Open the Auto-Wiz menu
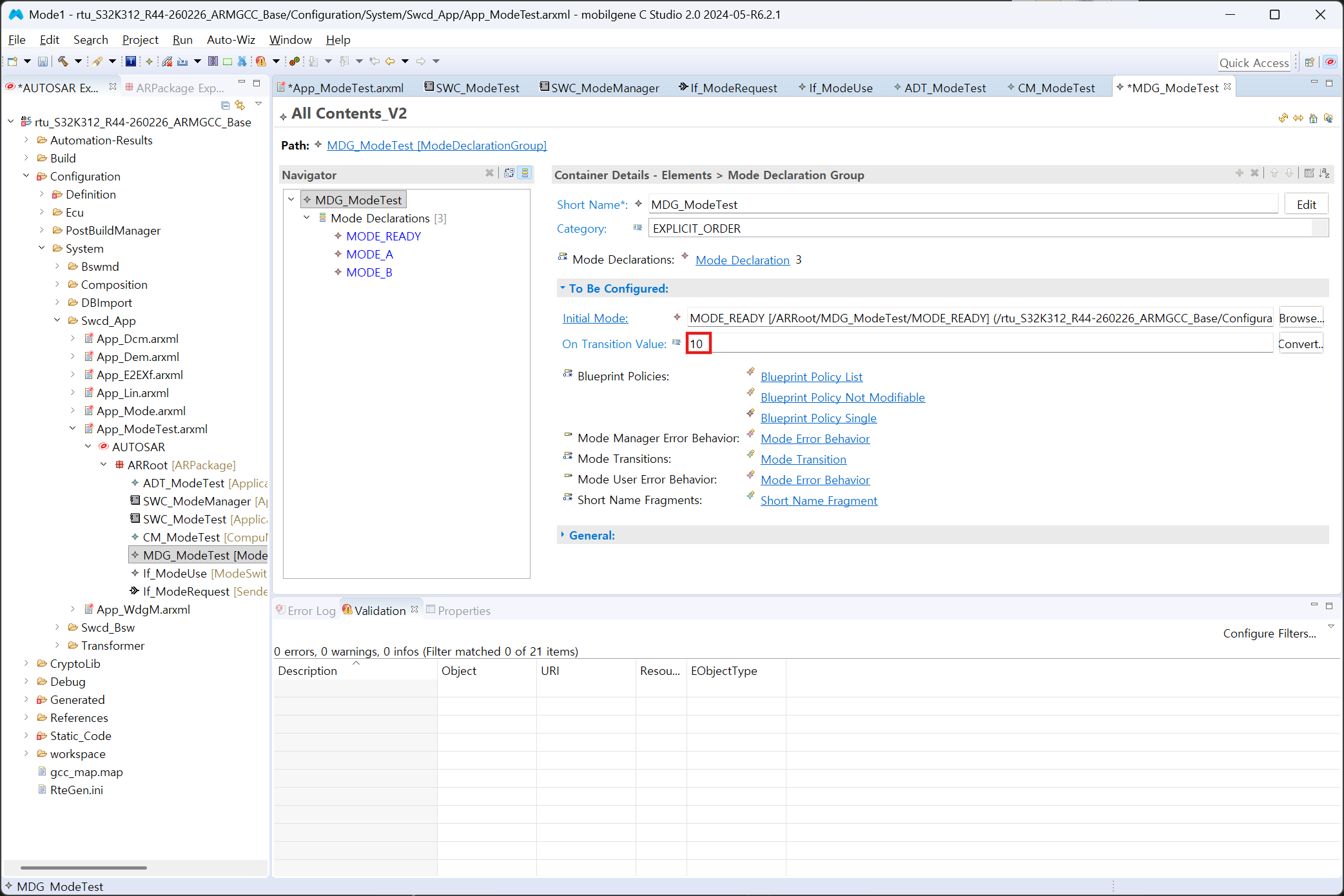Viewport: 1344px width, 896px height. [231, 39]
